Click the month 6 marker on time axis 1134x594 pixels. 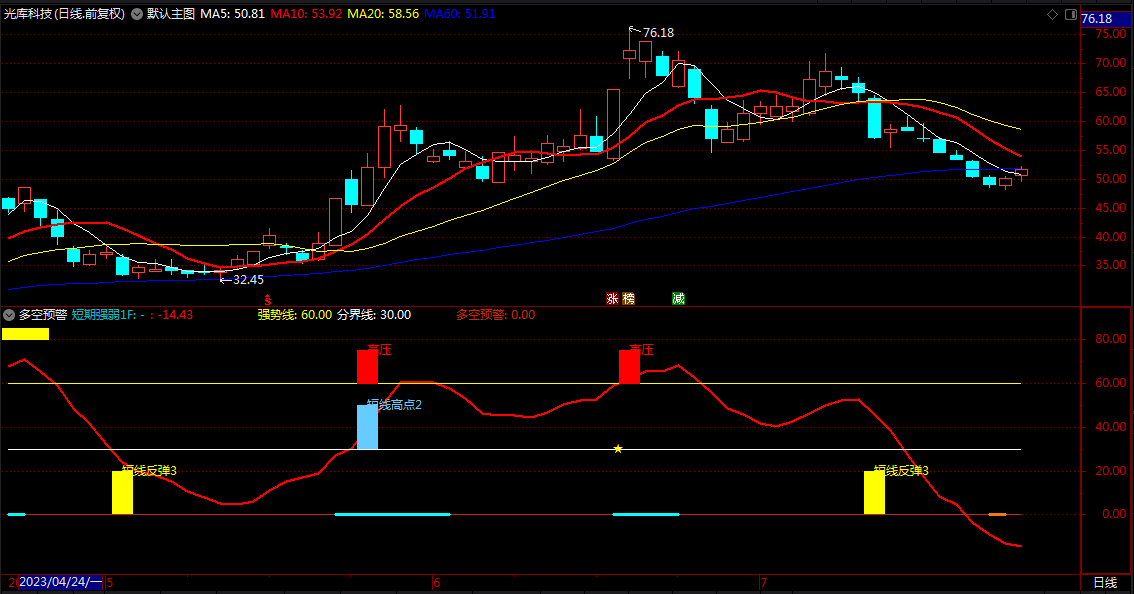[437, 582]
